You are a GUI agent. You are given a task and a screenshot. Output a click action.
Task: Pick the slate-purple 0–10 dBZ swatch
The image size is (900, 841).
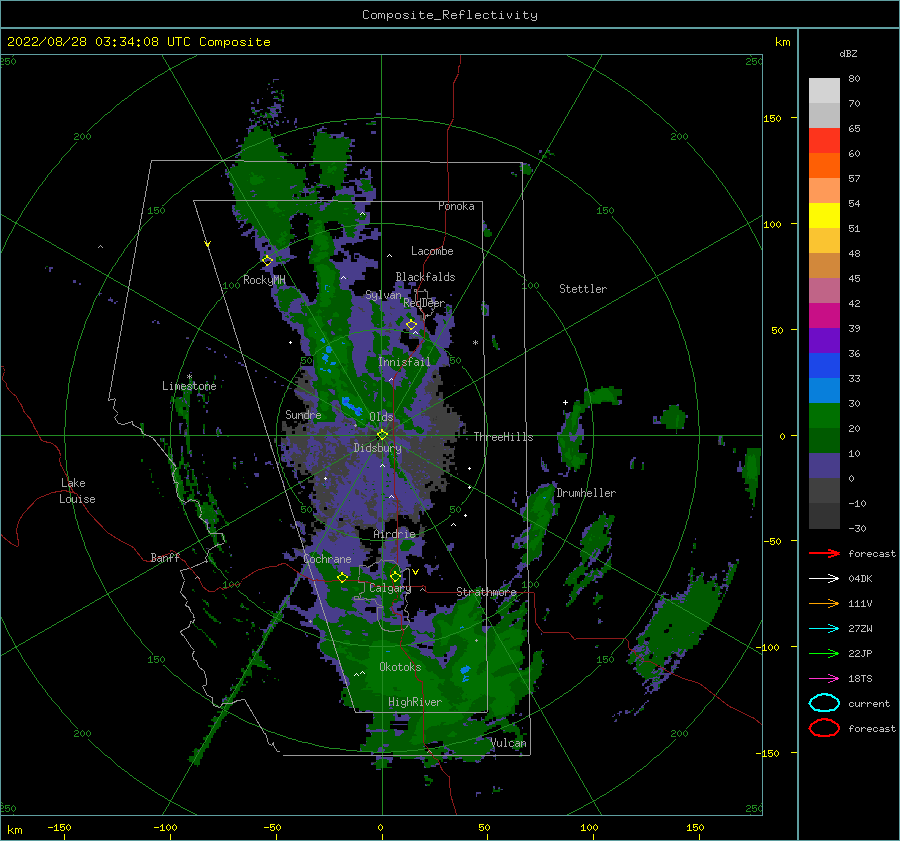tap(824, 466)
